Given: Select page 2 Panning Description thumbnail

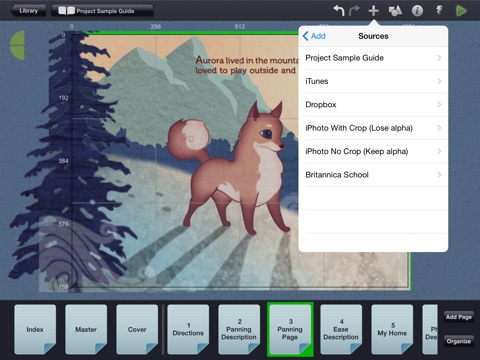Looking at the screenshot, I should coord(239,329).
